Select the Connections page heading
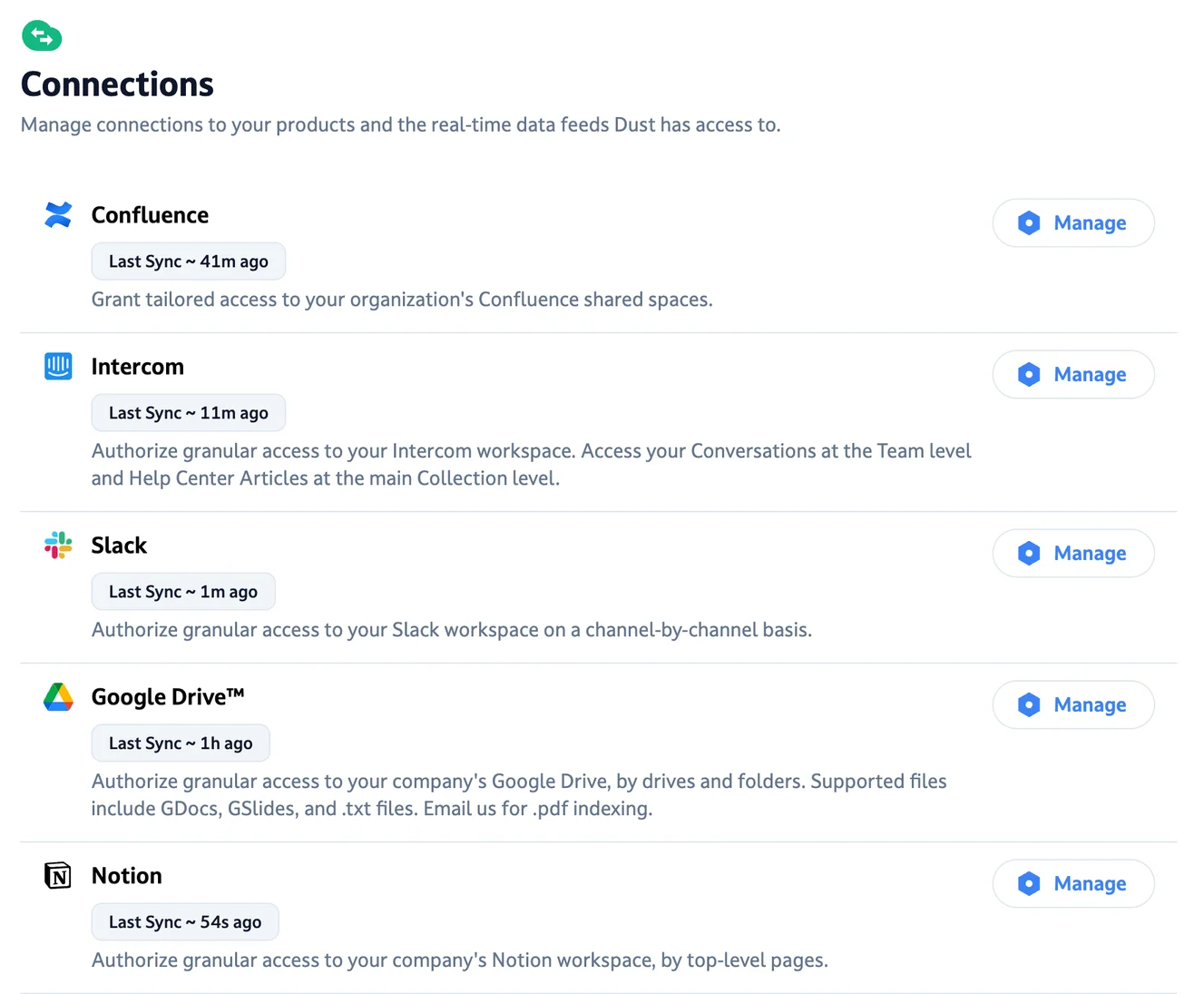Image resolution: width=1204 pixels, height=994 pixels. 117,84
